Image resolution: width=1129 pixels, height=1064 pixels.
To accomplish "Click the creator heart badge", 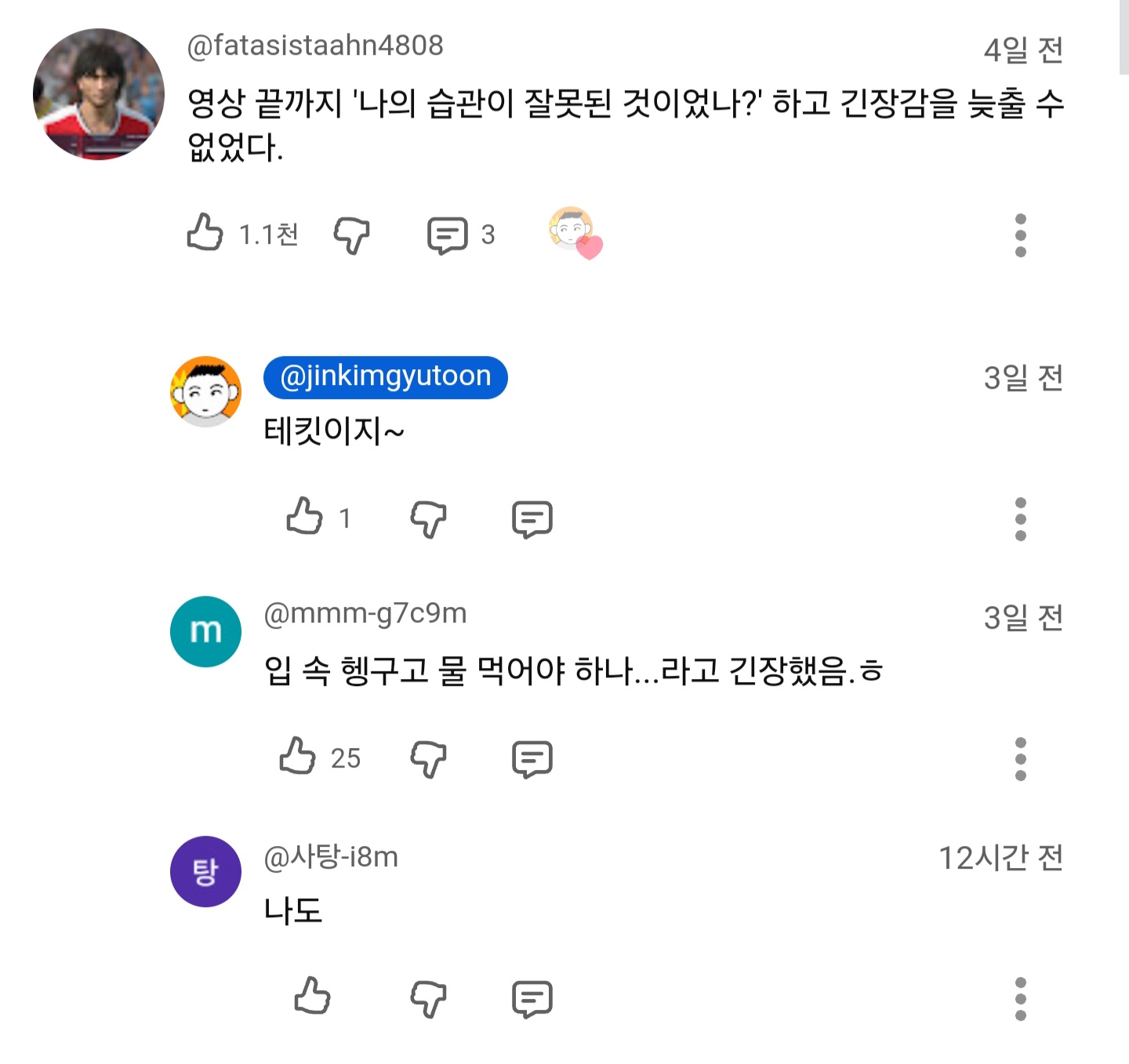I will point(575,233).
